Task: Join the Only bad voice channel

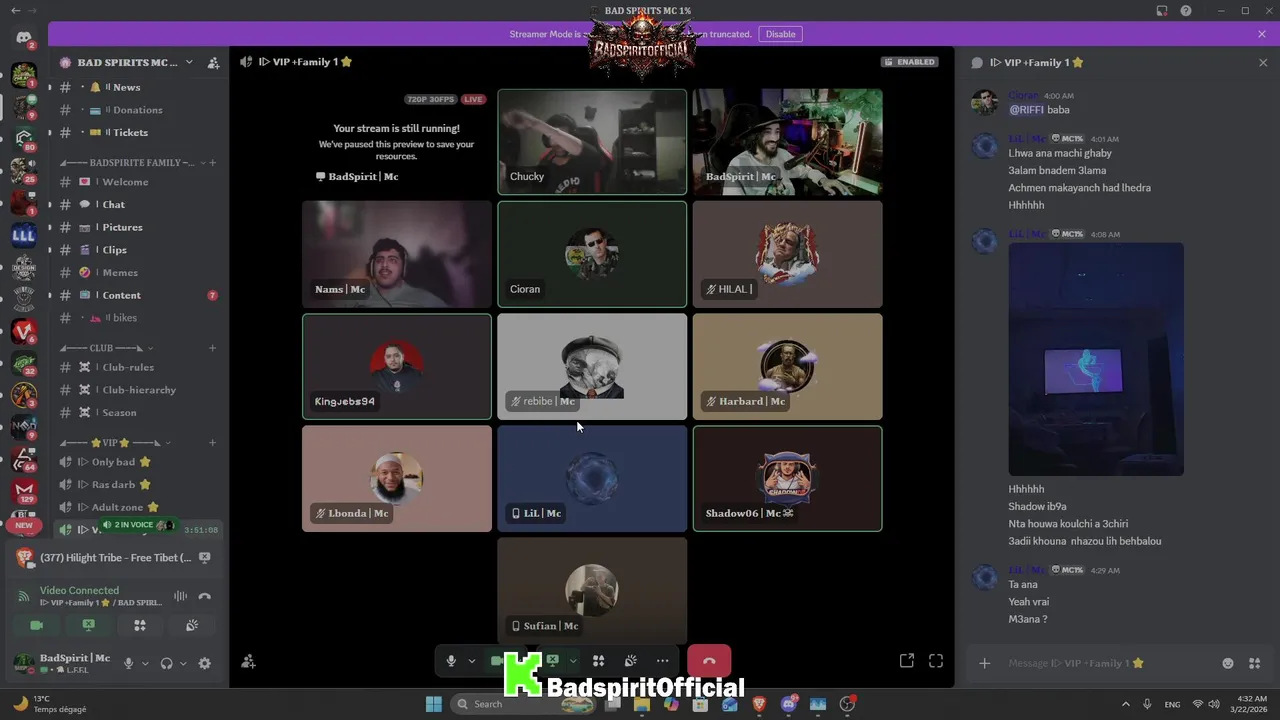Action: click(140, 462)
